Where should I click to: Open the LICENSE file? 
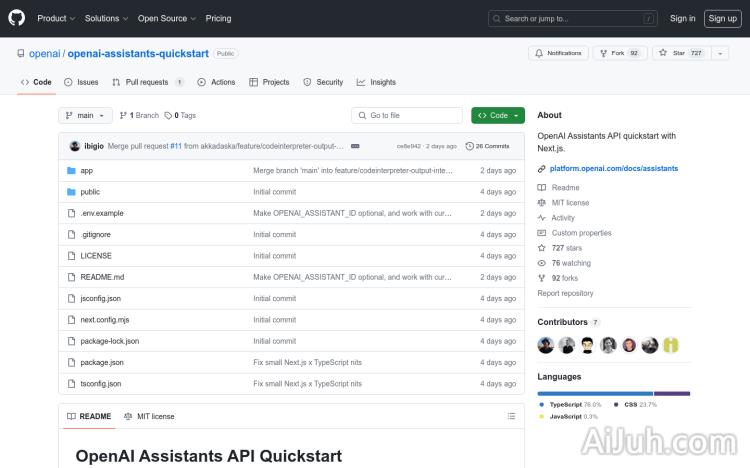96,256
